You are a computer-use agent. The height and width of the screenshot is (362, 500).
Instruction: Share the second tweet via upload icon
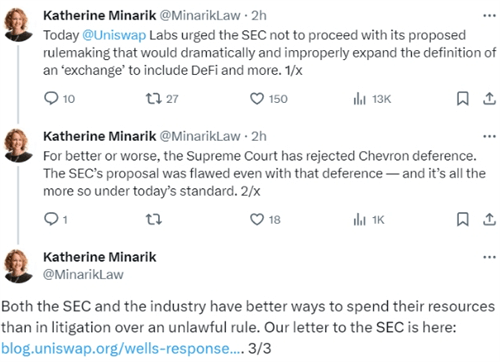coord(489,219)
